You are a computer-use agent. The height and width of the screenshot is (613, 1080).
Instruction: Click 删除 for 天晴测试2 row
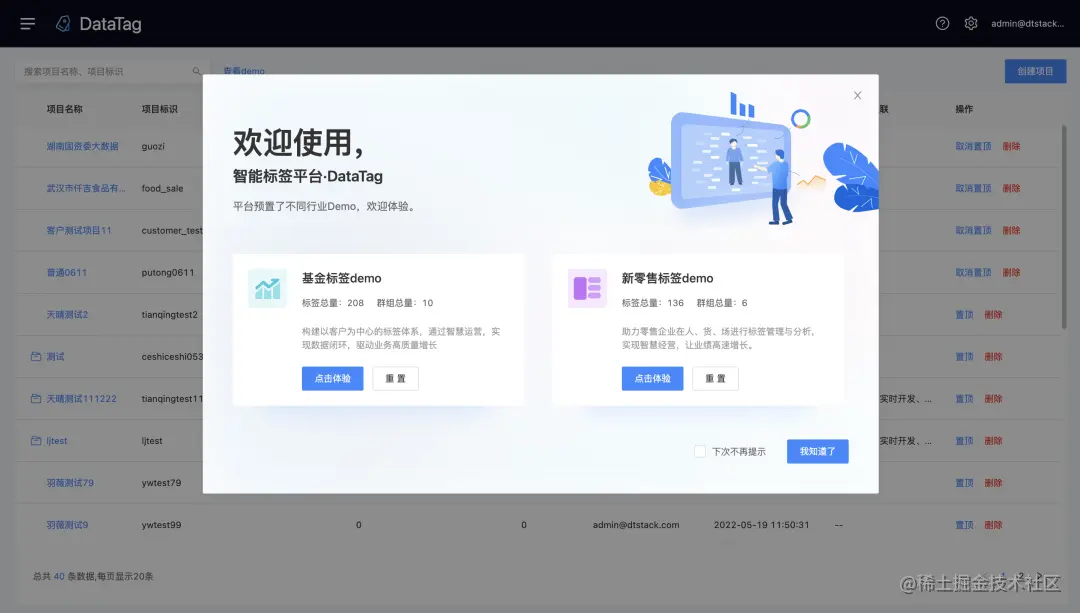(993, 315)
